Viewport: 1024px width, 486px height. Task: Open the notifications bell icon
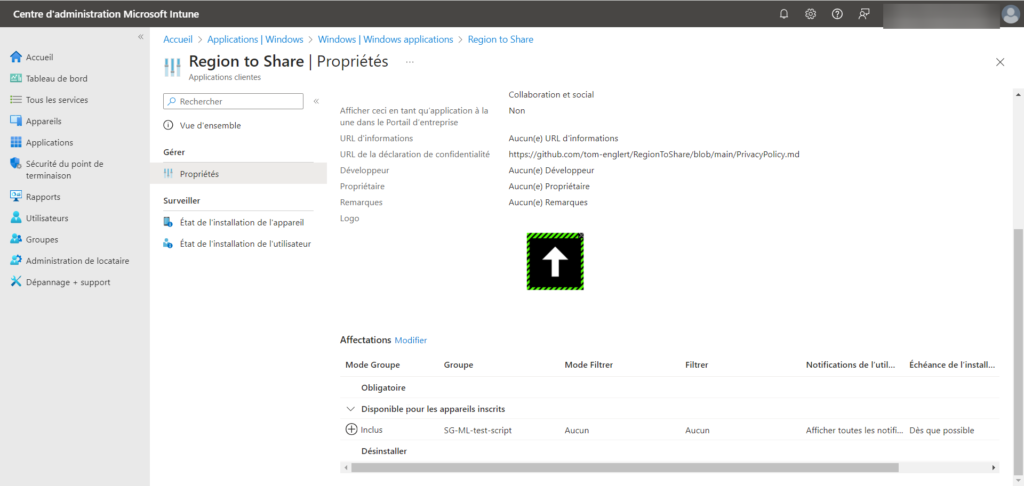coord(784,14)
